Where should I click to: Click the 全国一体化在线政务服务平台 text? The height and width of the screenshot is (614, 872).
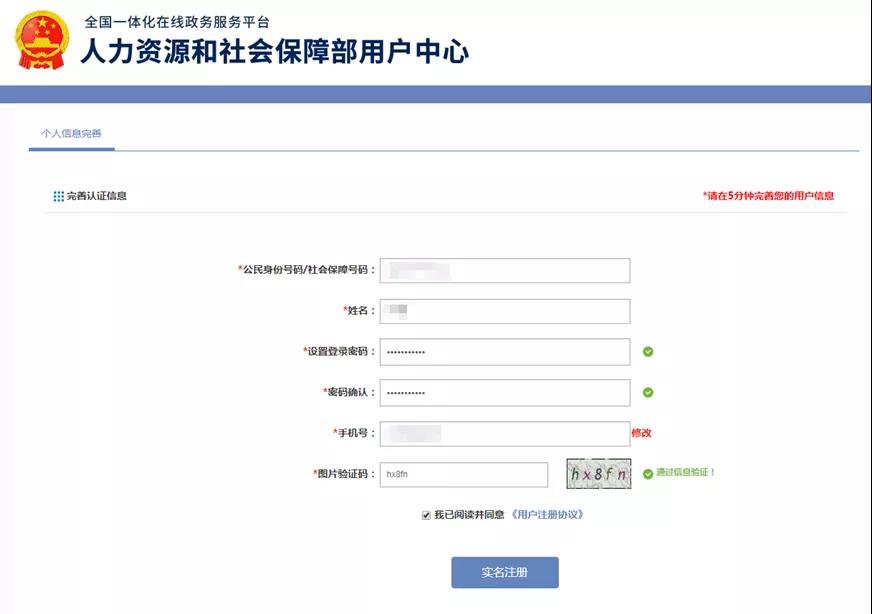pos(177,22)
